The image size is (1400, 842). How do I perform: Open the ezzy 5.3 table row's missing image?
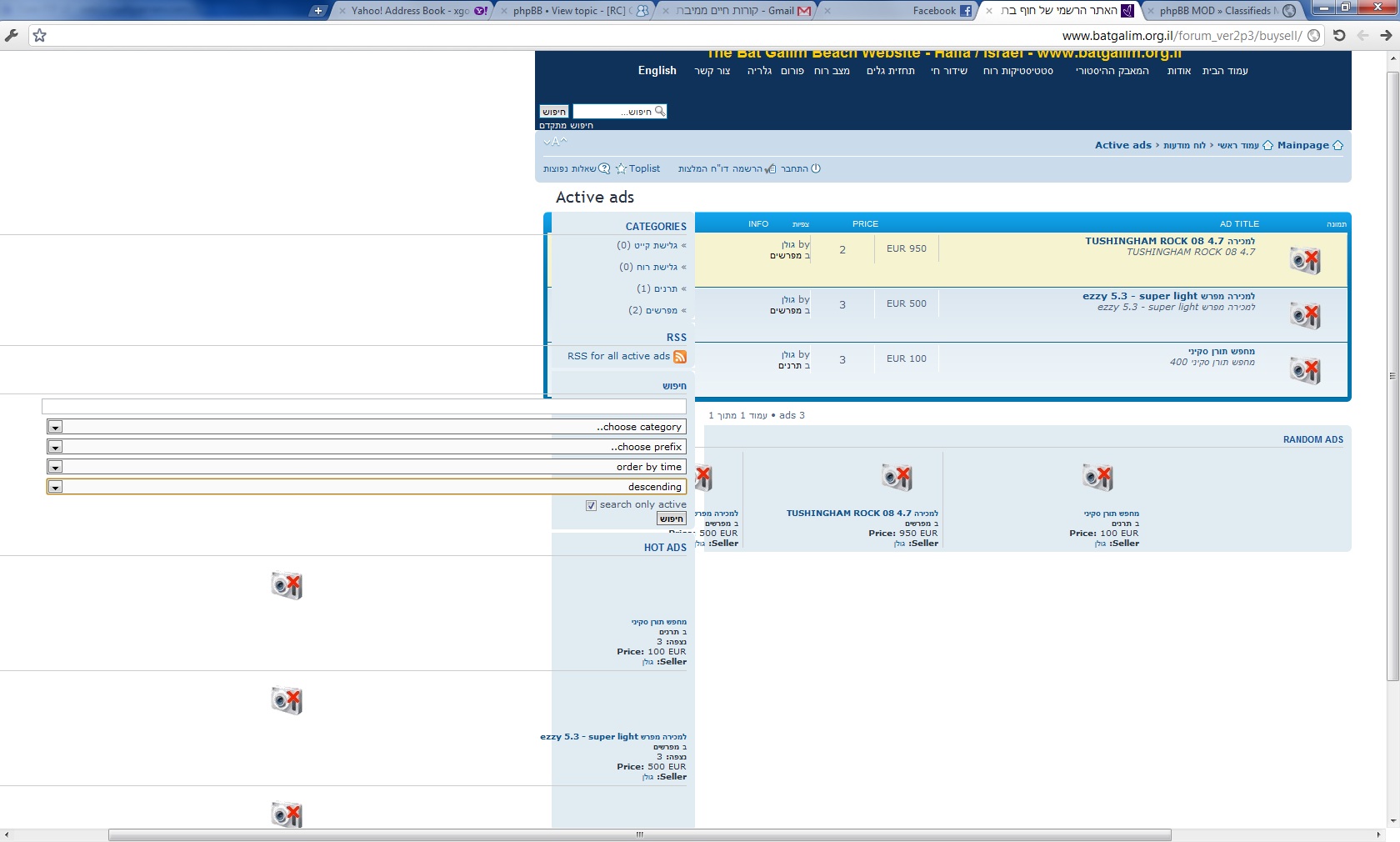click(1305, 316)
